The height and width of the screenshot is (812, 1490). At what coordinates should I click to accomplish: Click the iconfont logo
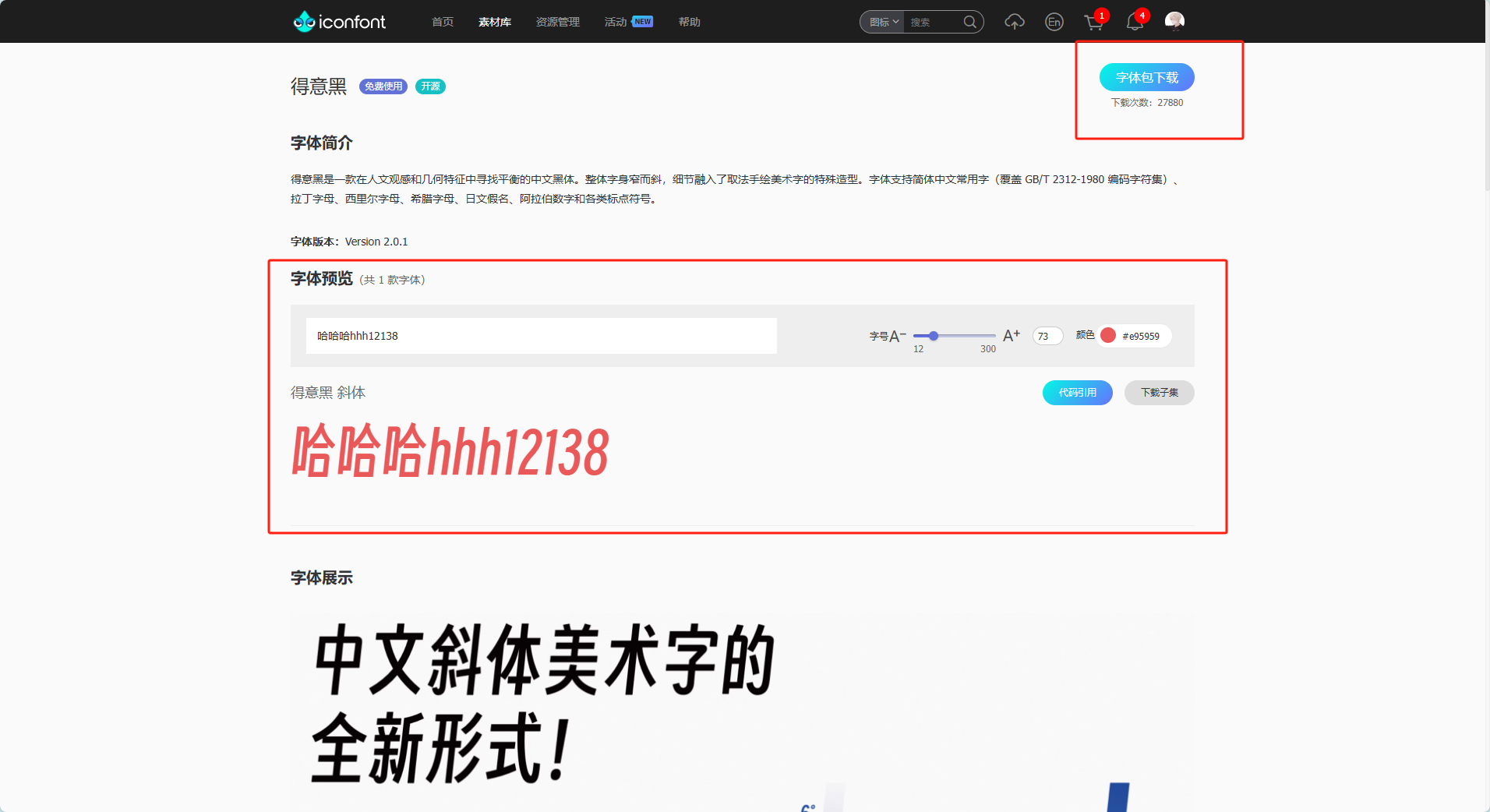[339, 22]
